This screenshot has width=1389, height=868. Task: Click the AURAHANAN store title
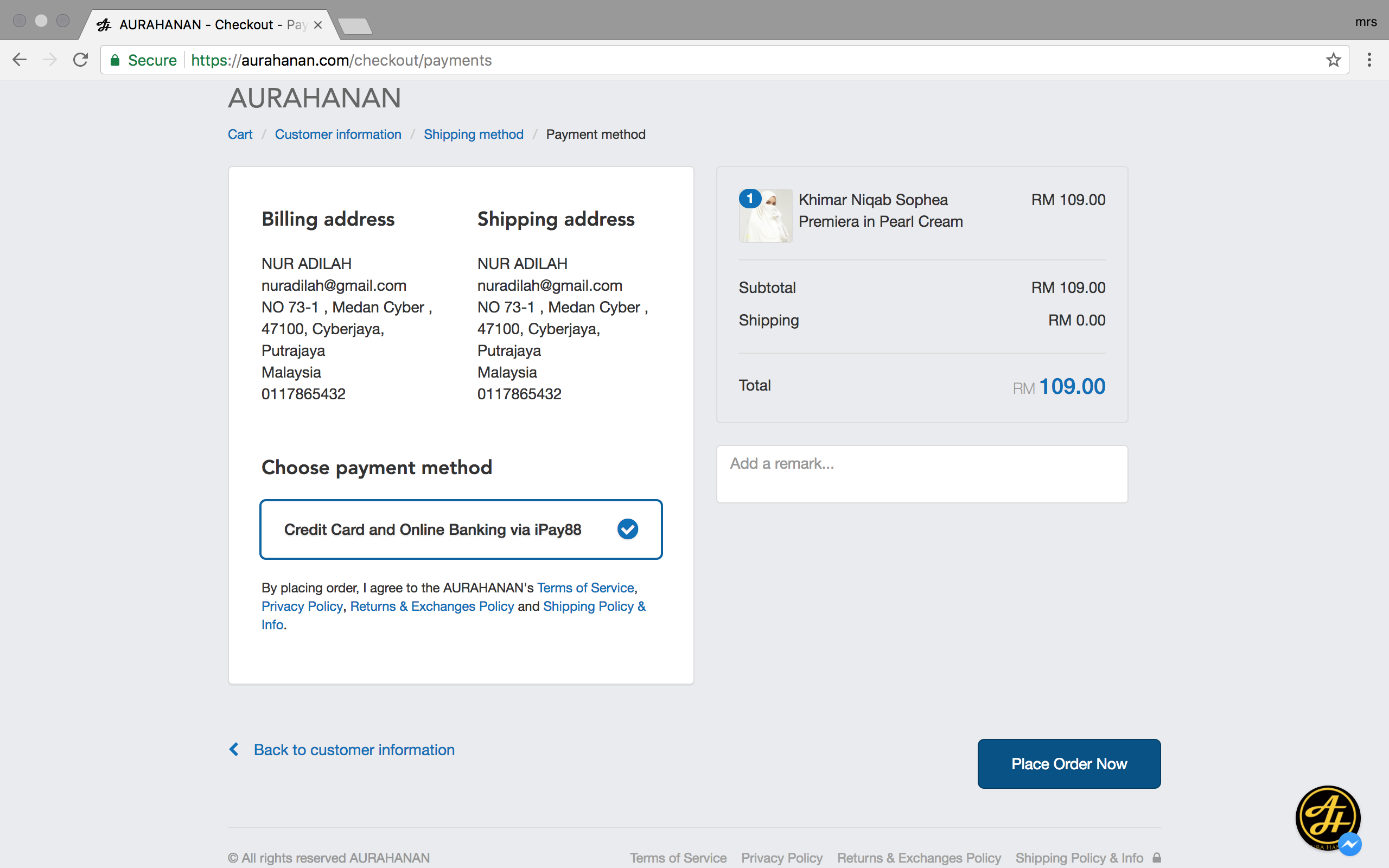(x=315, y=98)
